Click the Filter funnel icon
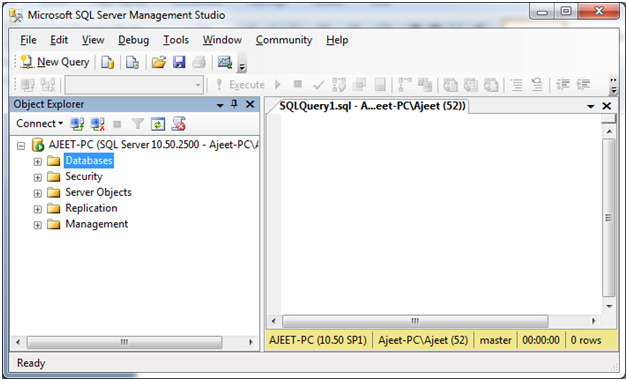Screen dimensions: 628x381 click(x=137, y=124)
